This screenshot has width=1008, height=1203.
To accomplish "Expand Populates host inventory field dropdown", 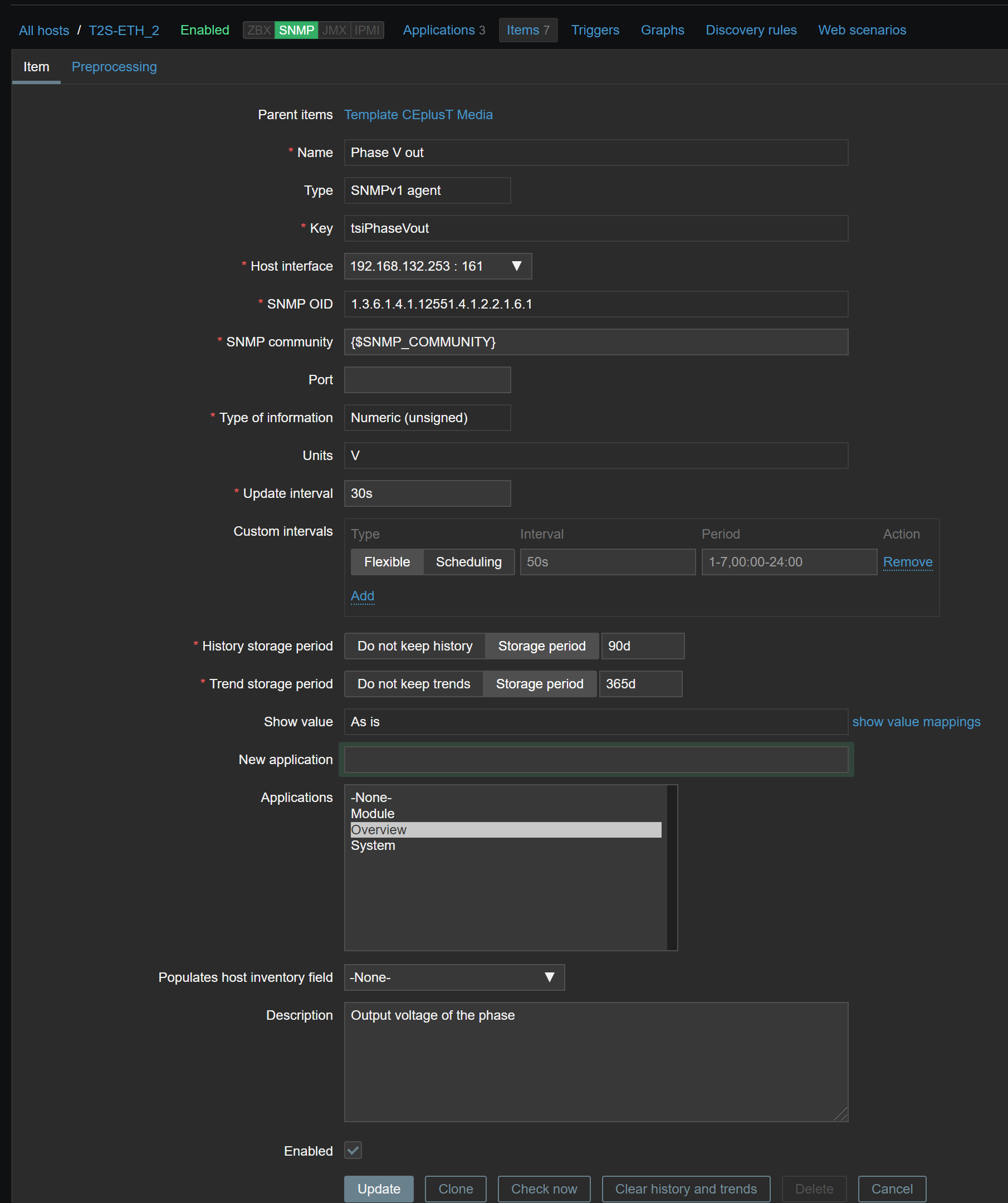I will (x=453, y=977).
